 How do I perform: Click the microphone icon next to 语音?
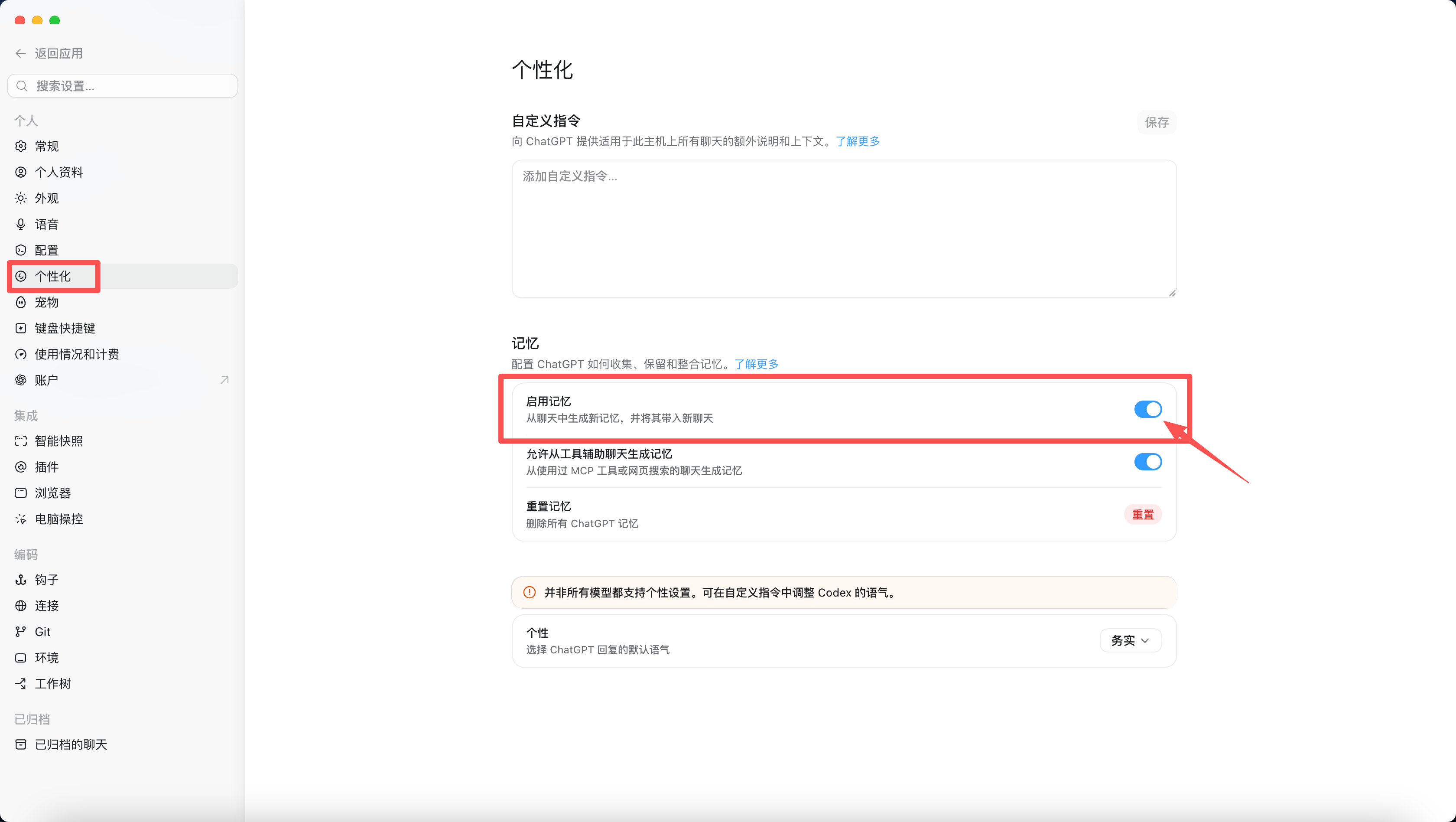click(21, 224)
